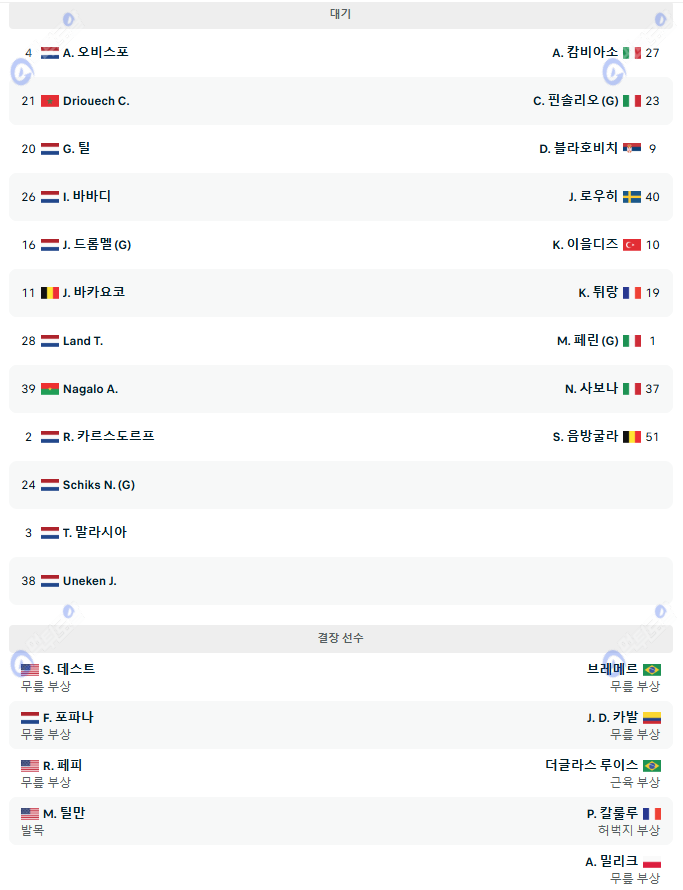Click the USA flag beside S. 데스트
Viewport: 683px width, 890px height.
click(x=30, y=670)
